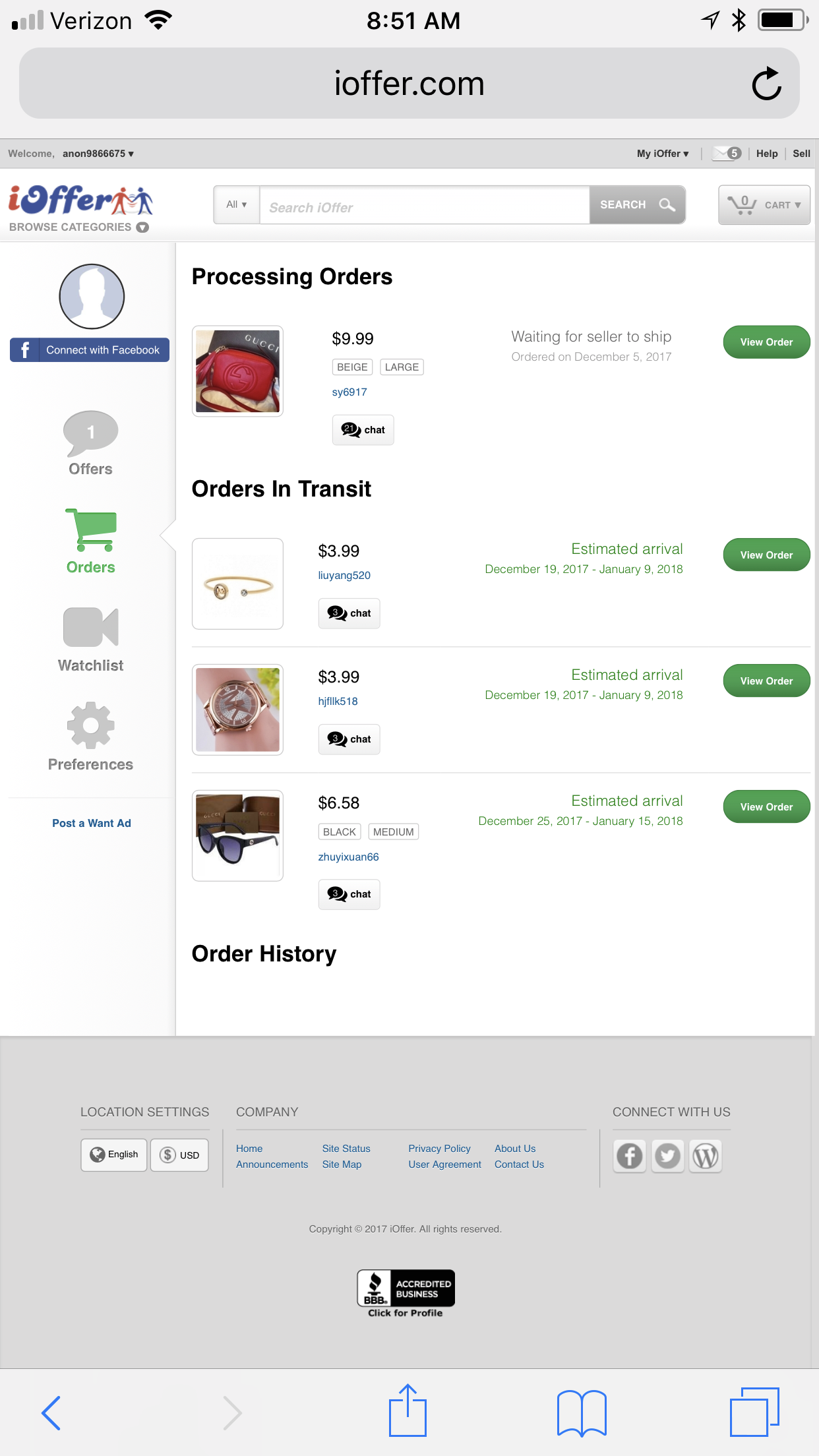Open chat with seller sy6917
This screenshot has height=1456, width=819.
tap(363, 430)
